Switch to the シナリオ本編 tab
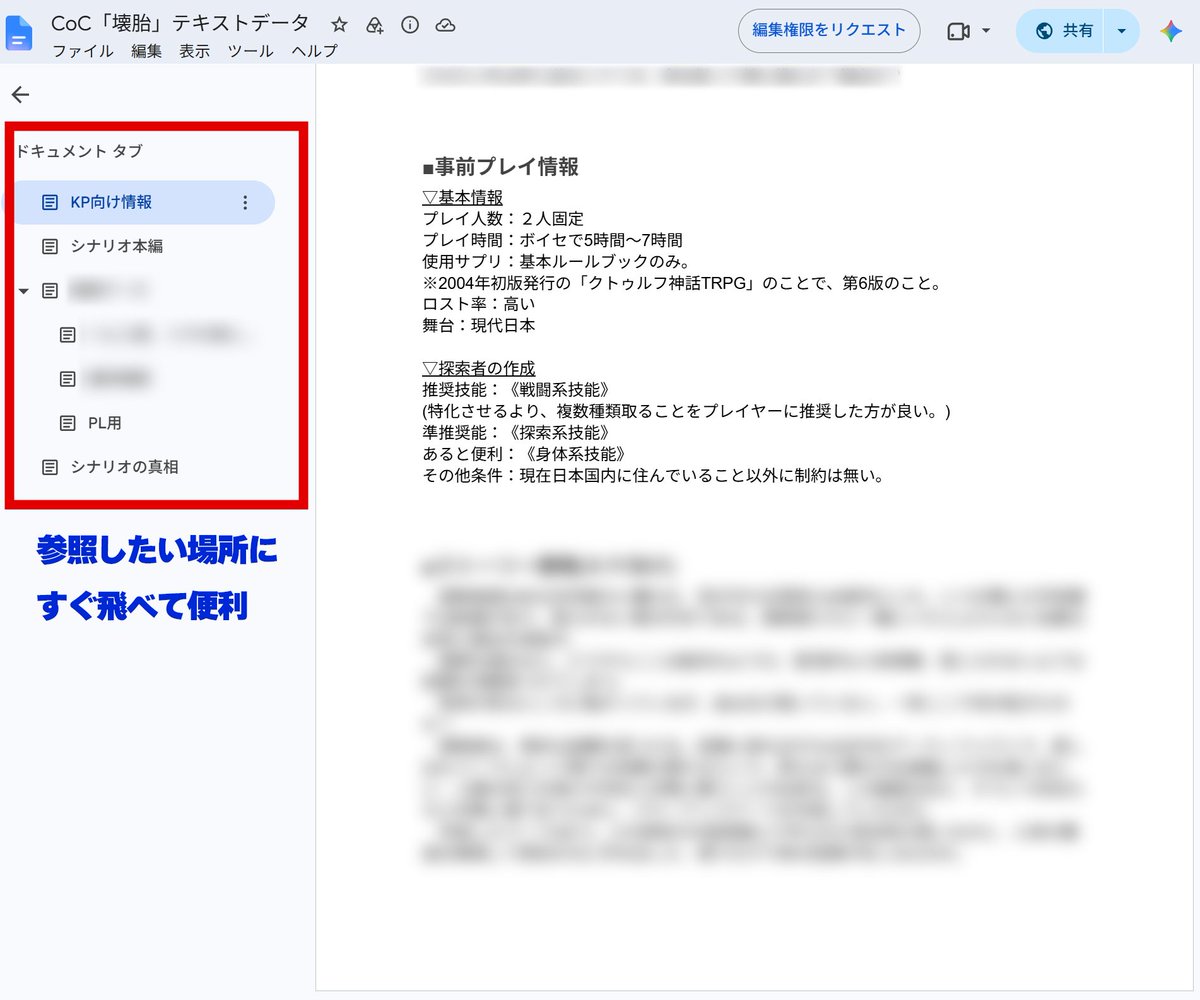 click(117, 246)
